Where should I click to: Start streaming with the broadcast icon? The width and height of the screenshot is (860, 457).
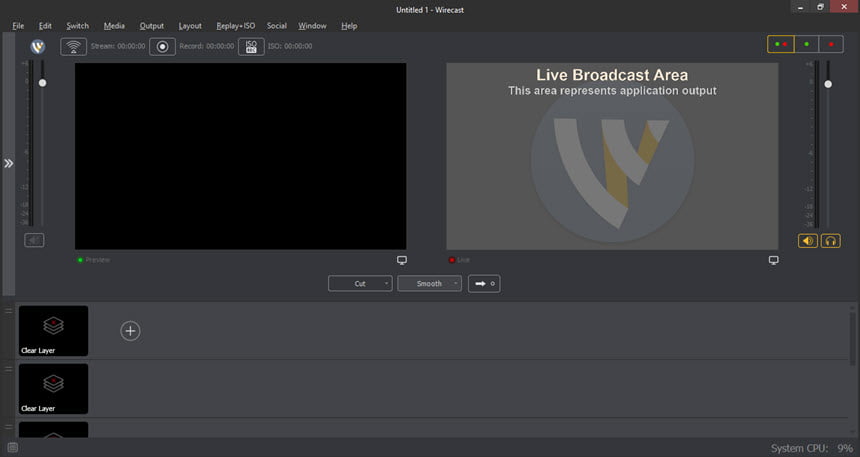(73, 47)
